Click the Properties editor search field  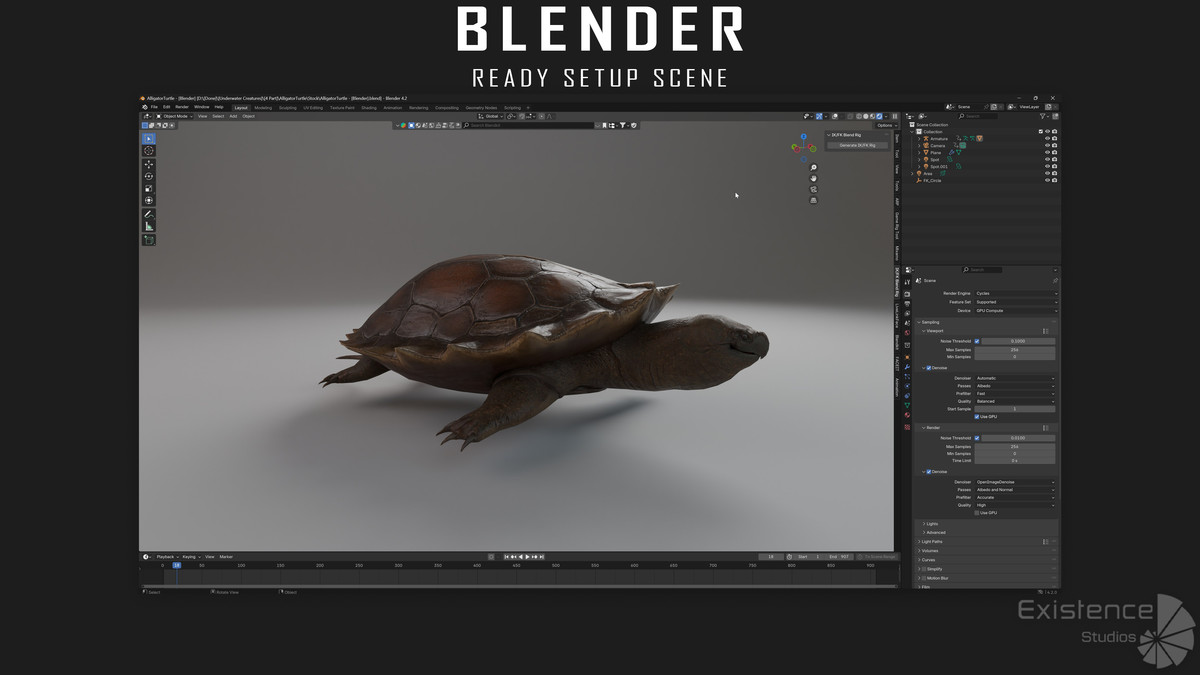tap(982, 270)
